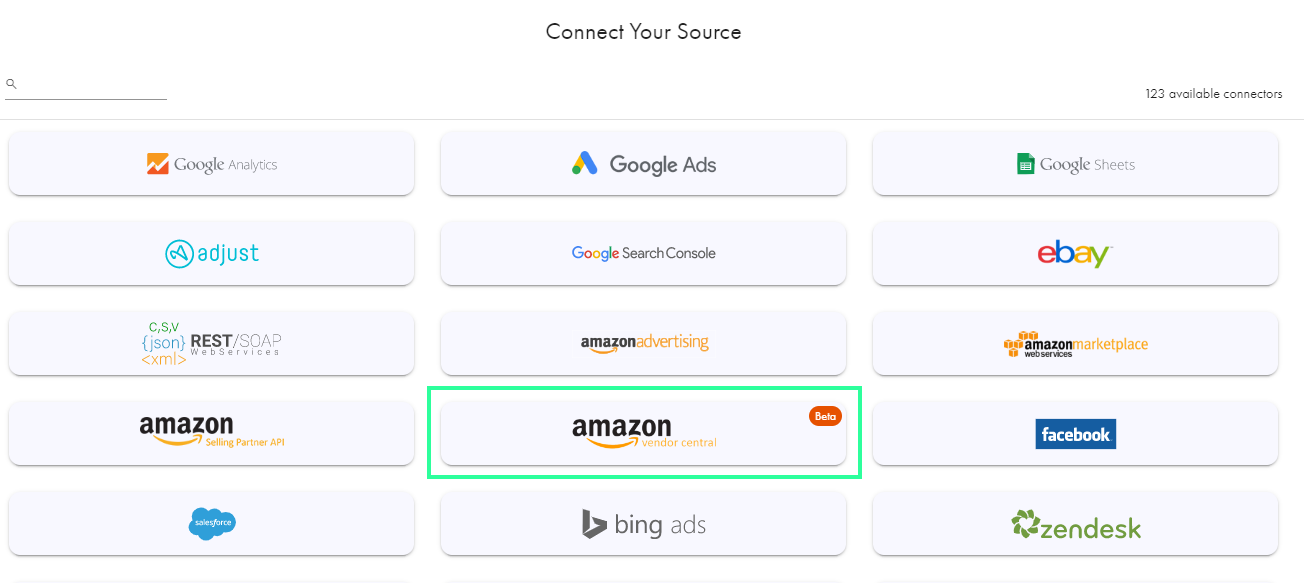
Task: Connect the Facebook source
Action: (x=1075, y=434)
